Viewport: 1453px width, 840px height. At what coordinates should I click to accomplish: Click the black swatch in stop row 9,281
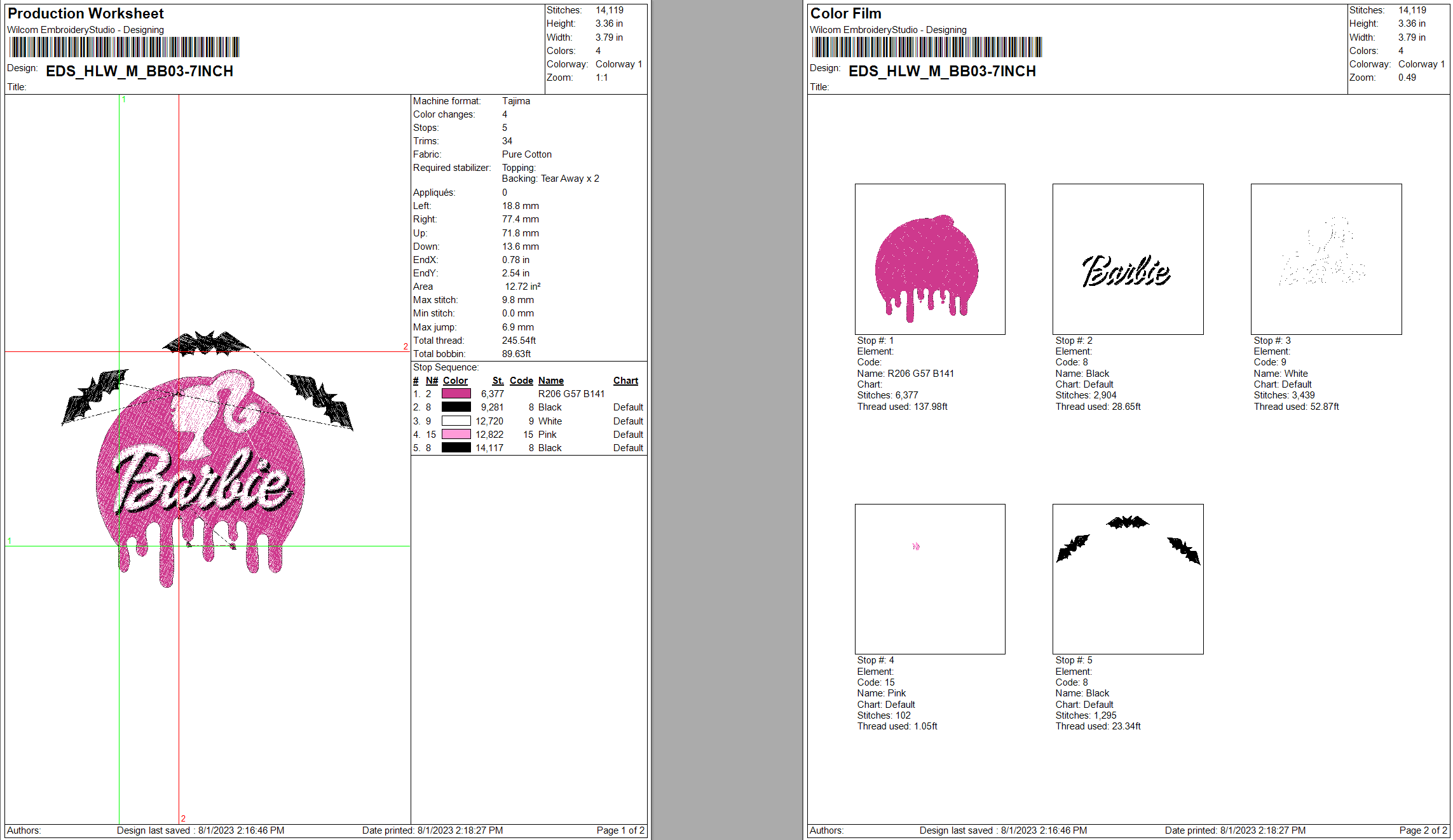tap(456, 407)
